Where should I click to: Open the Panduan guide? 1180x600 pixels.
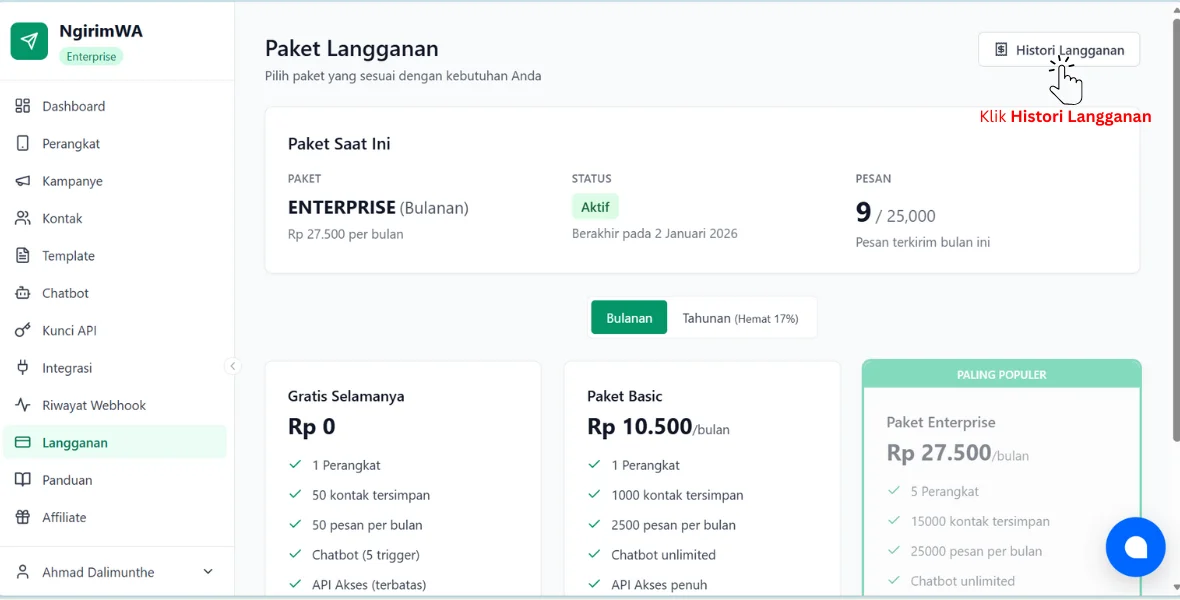click(115, 480)
